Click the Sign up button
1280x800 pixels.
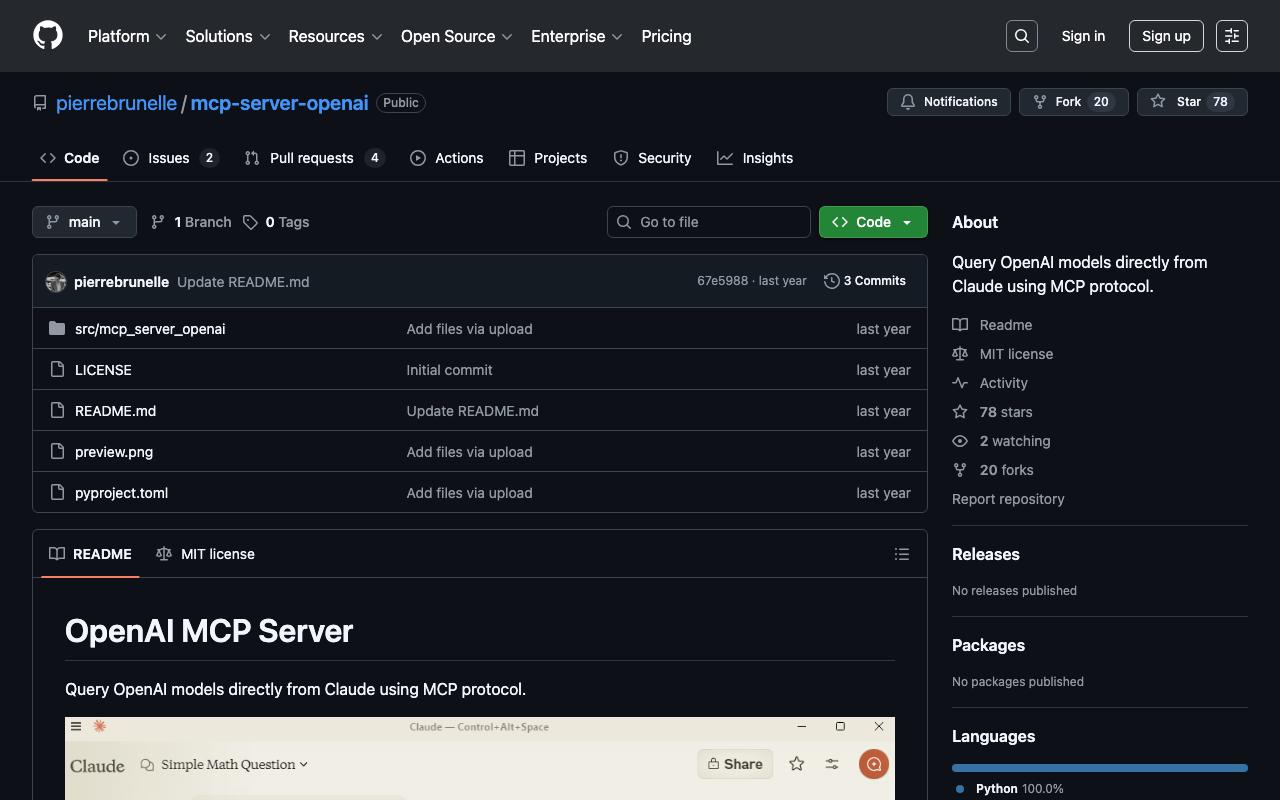1165,36
